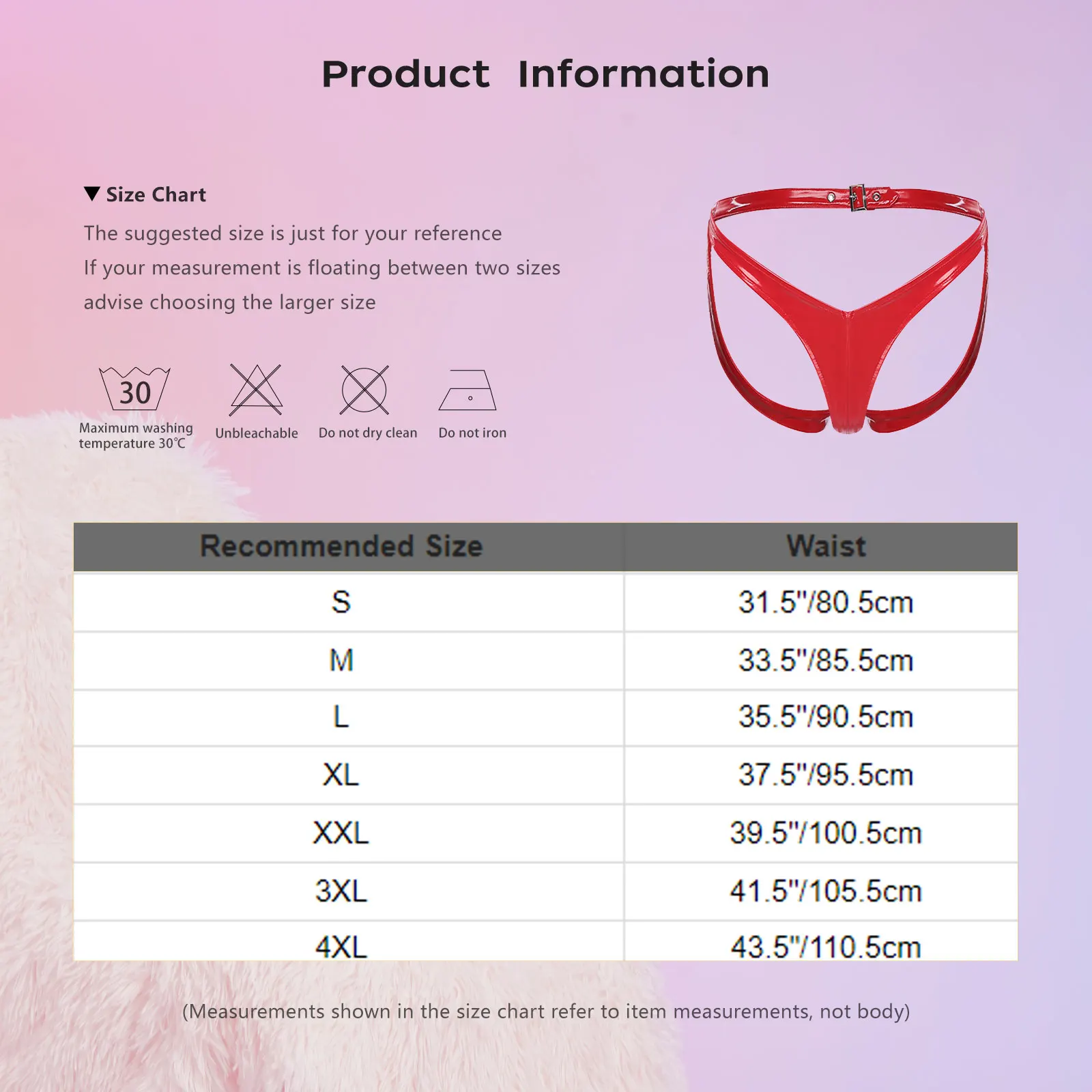Select 'advise choosing the larger size' line
1092x1092 pixels.
click(x=230, y=302)
